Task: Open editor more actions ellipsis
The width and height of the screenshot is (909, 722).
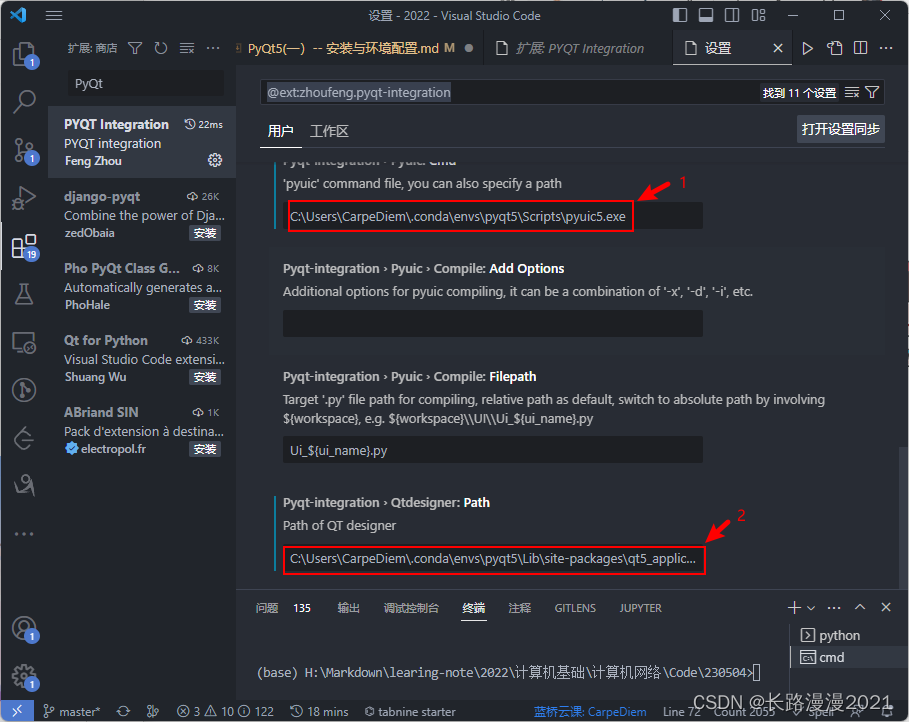Action: tap(886, 48)
